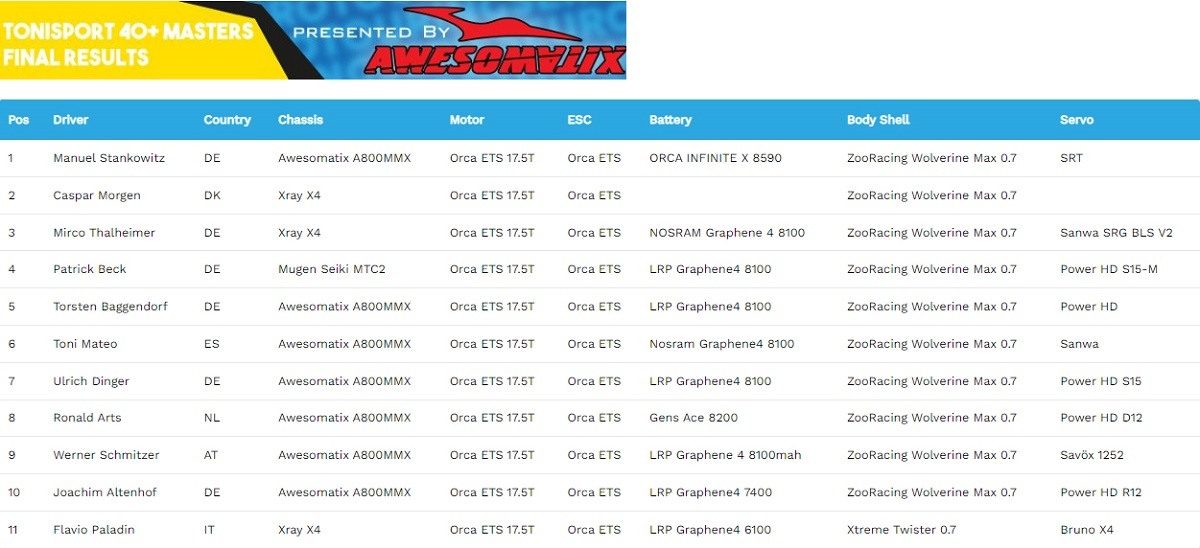Image resolution: width=1200 pixels, height=548 pixels.
Task: Select the Motor column header
Action: [467, 120]
